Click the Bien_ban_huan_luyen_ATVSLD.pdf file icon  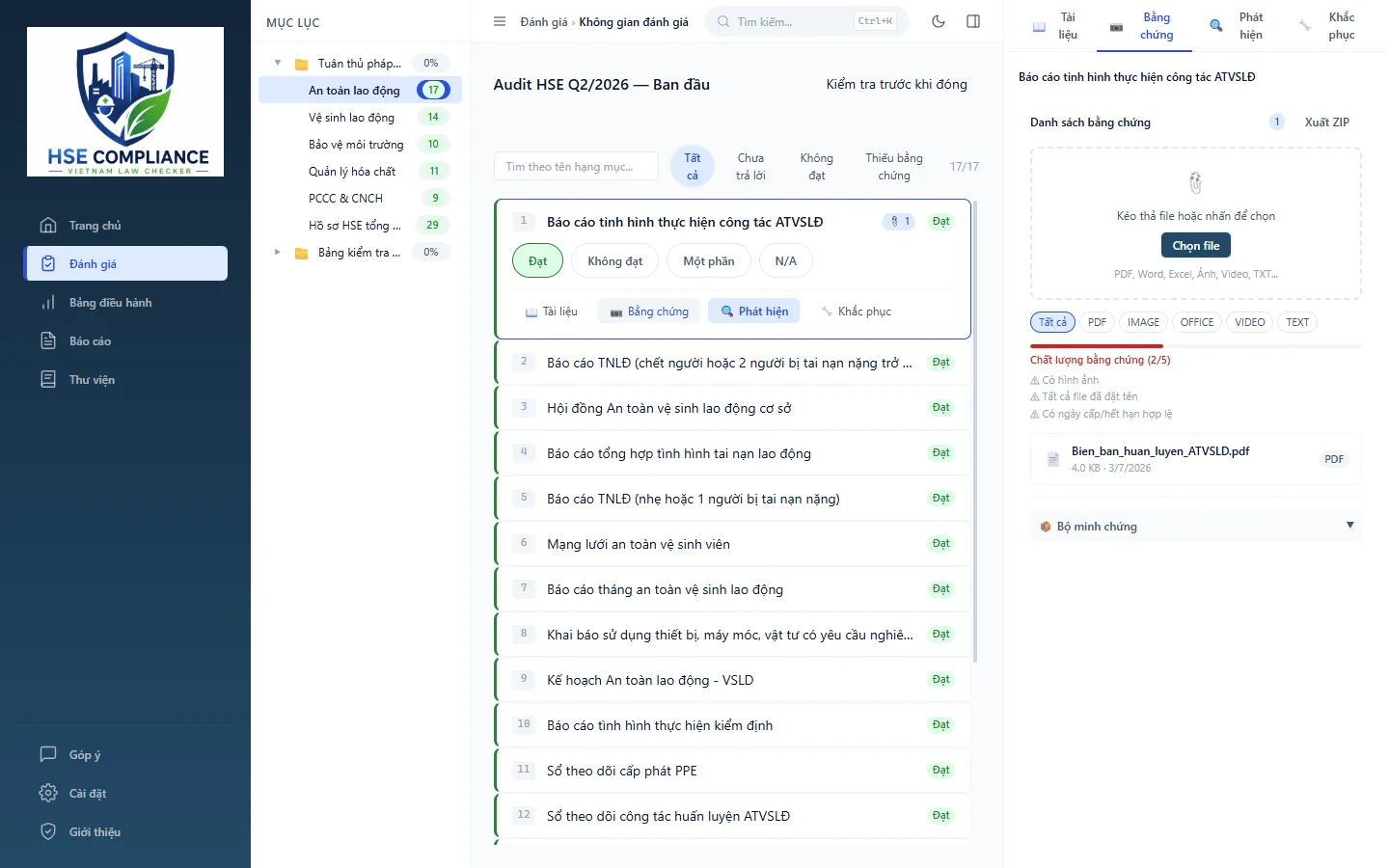pos(1053,459)
